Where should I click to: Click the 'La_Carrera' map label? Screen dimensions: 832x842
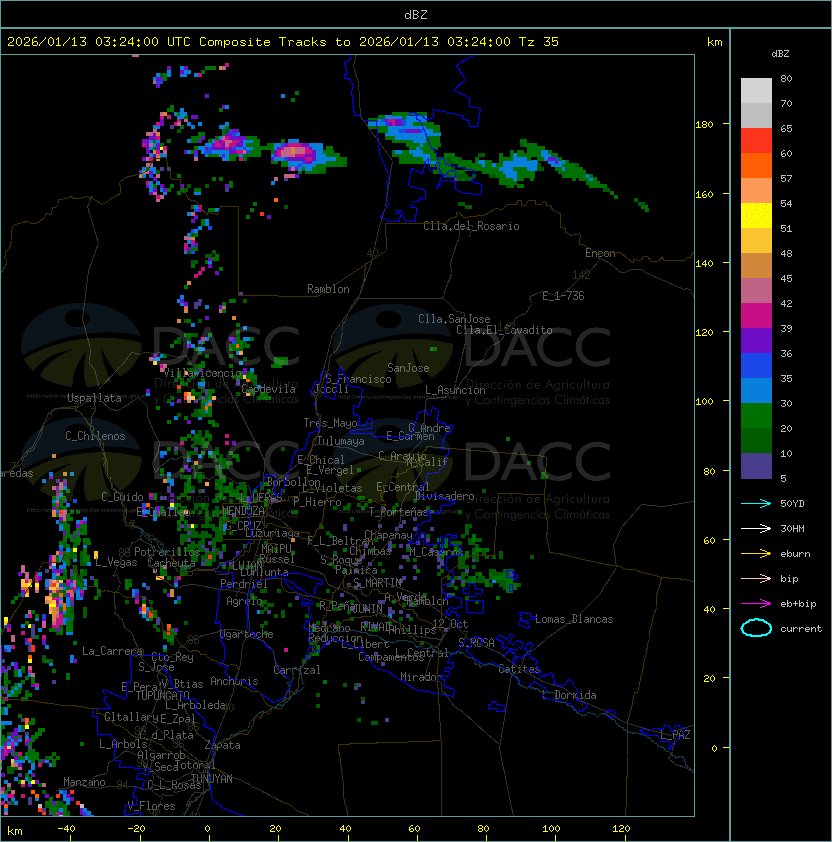pos(112,651)
